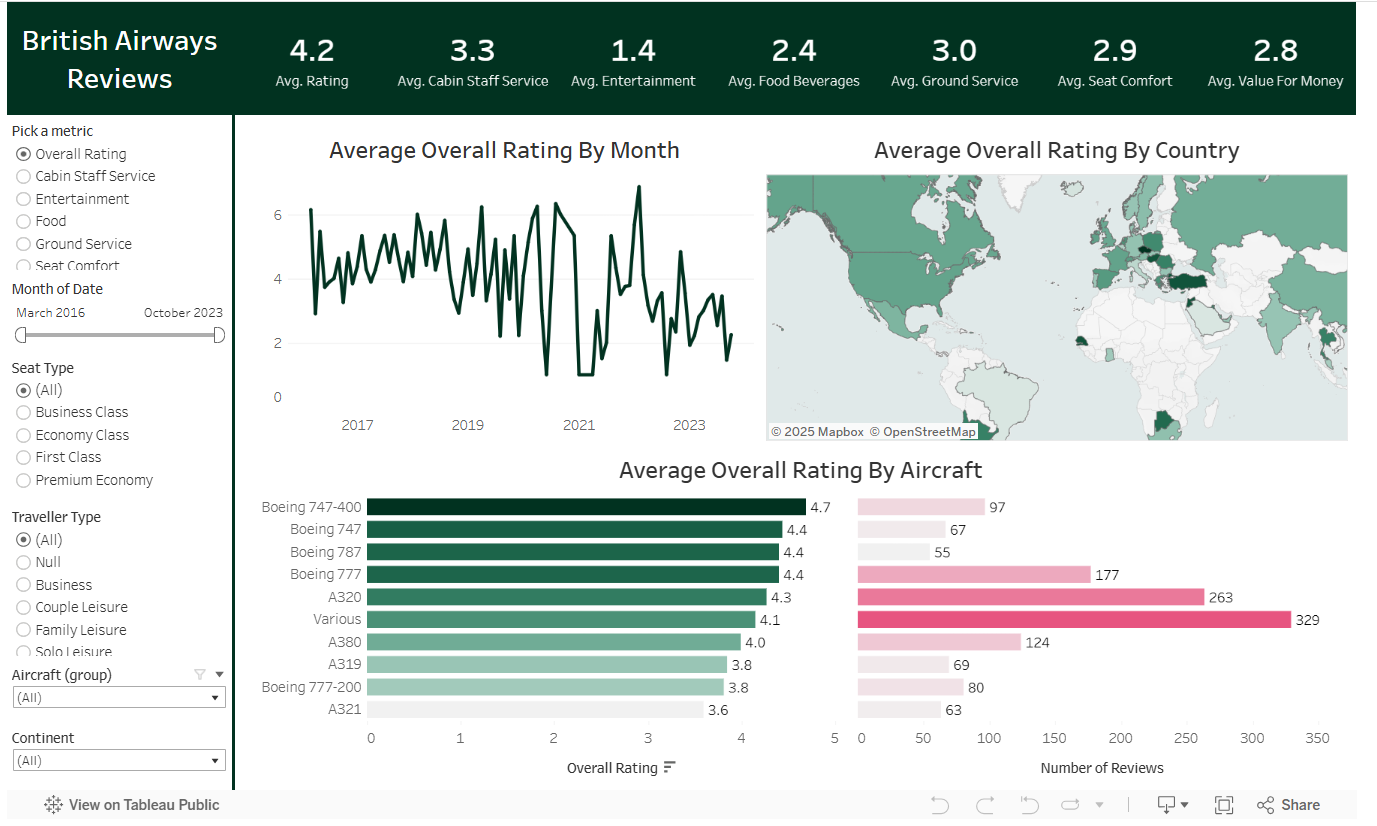This screenshot has width=1377, height=826.
Task: Click the Month of Date slider track
Action: (x=119, y=335)
